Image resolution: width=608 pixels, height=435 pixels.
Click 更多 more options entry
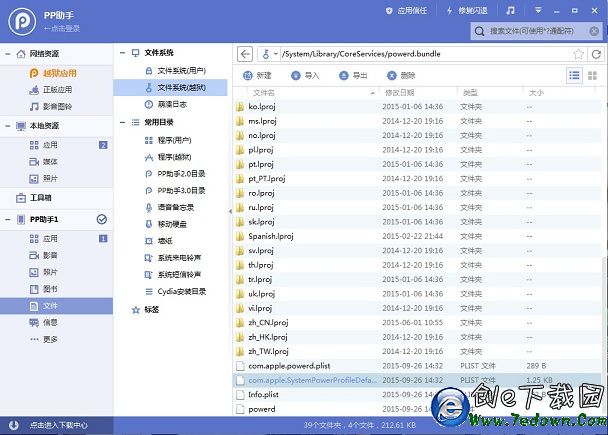click(x=57, y=339)
